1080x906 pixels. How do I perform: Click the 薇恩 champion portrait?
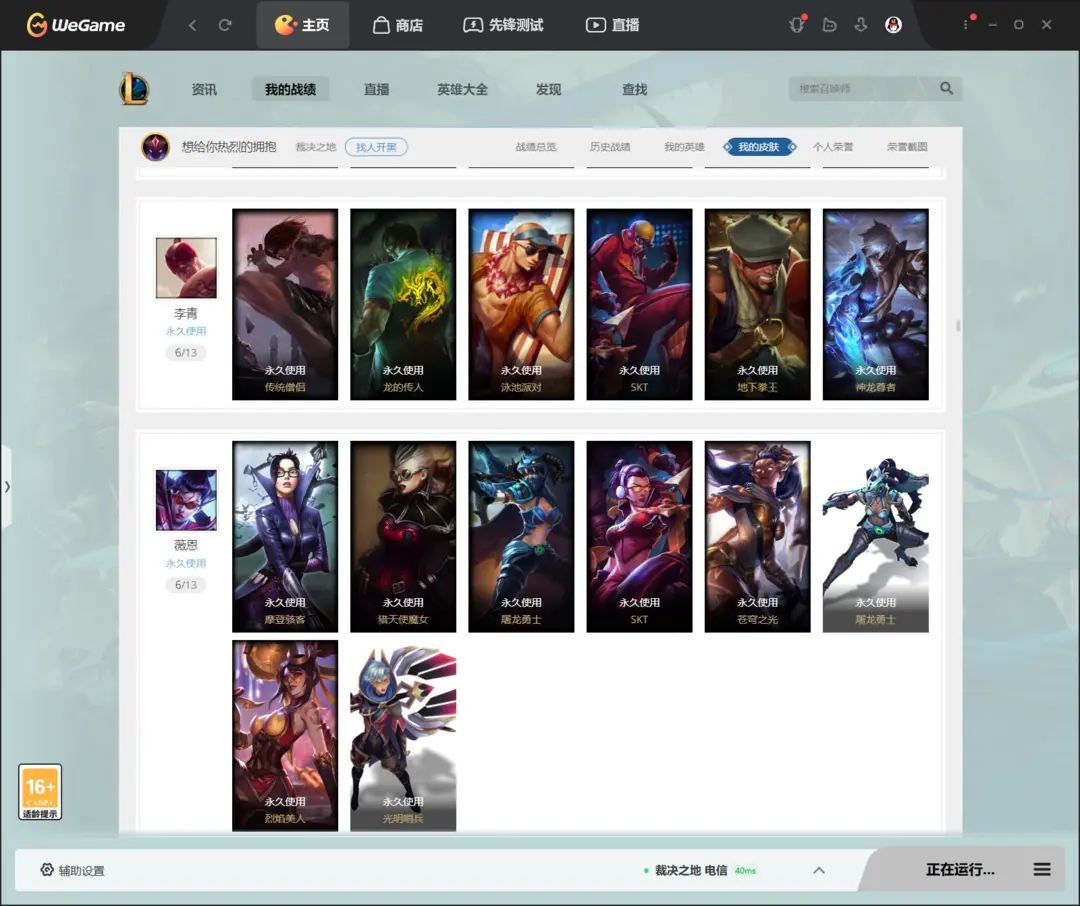tap(186, 500)
